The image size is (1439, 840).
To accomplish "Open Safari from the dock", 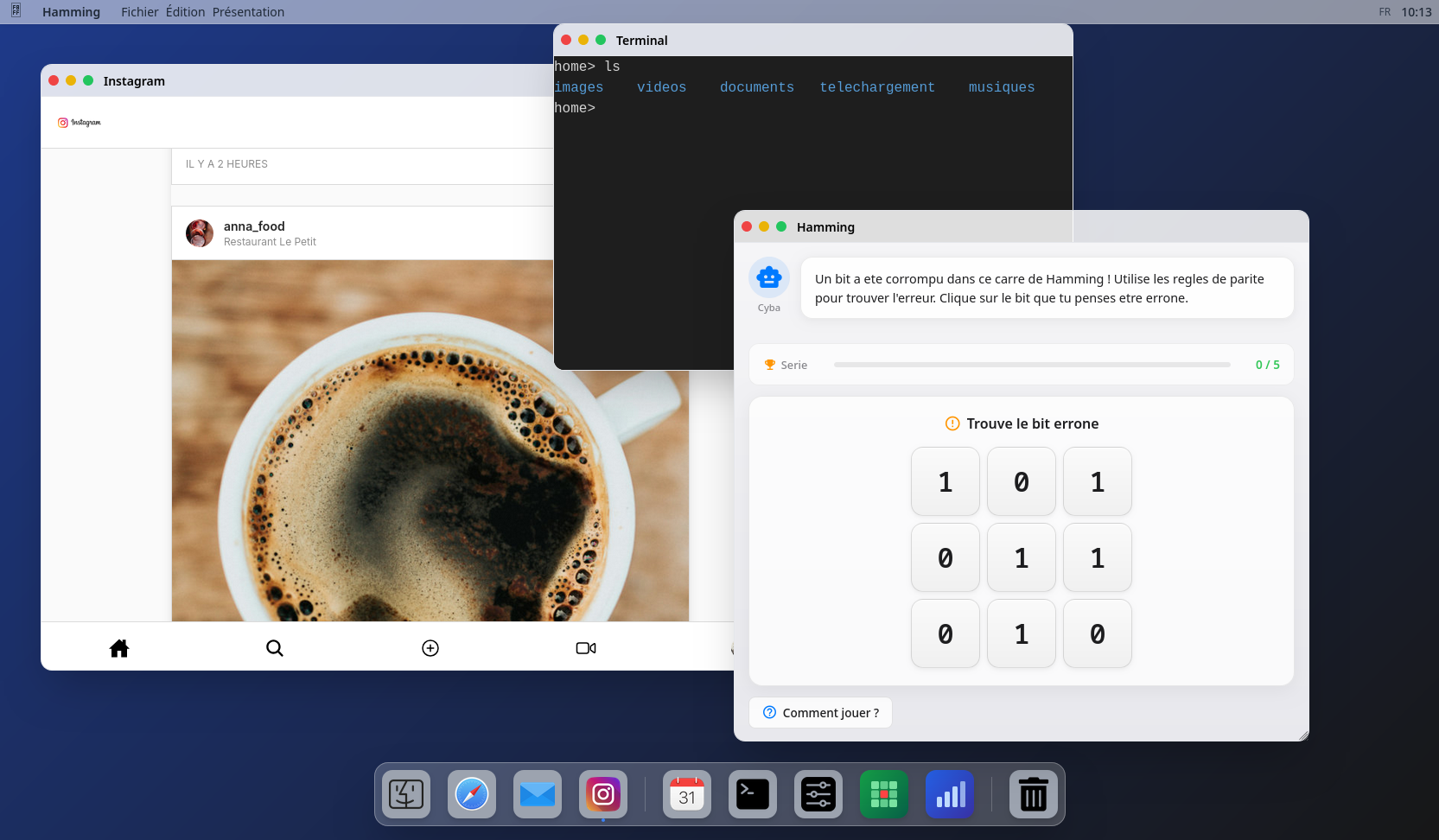I will (472, 794).
